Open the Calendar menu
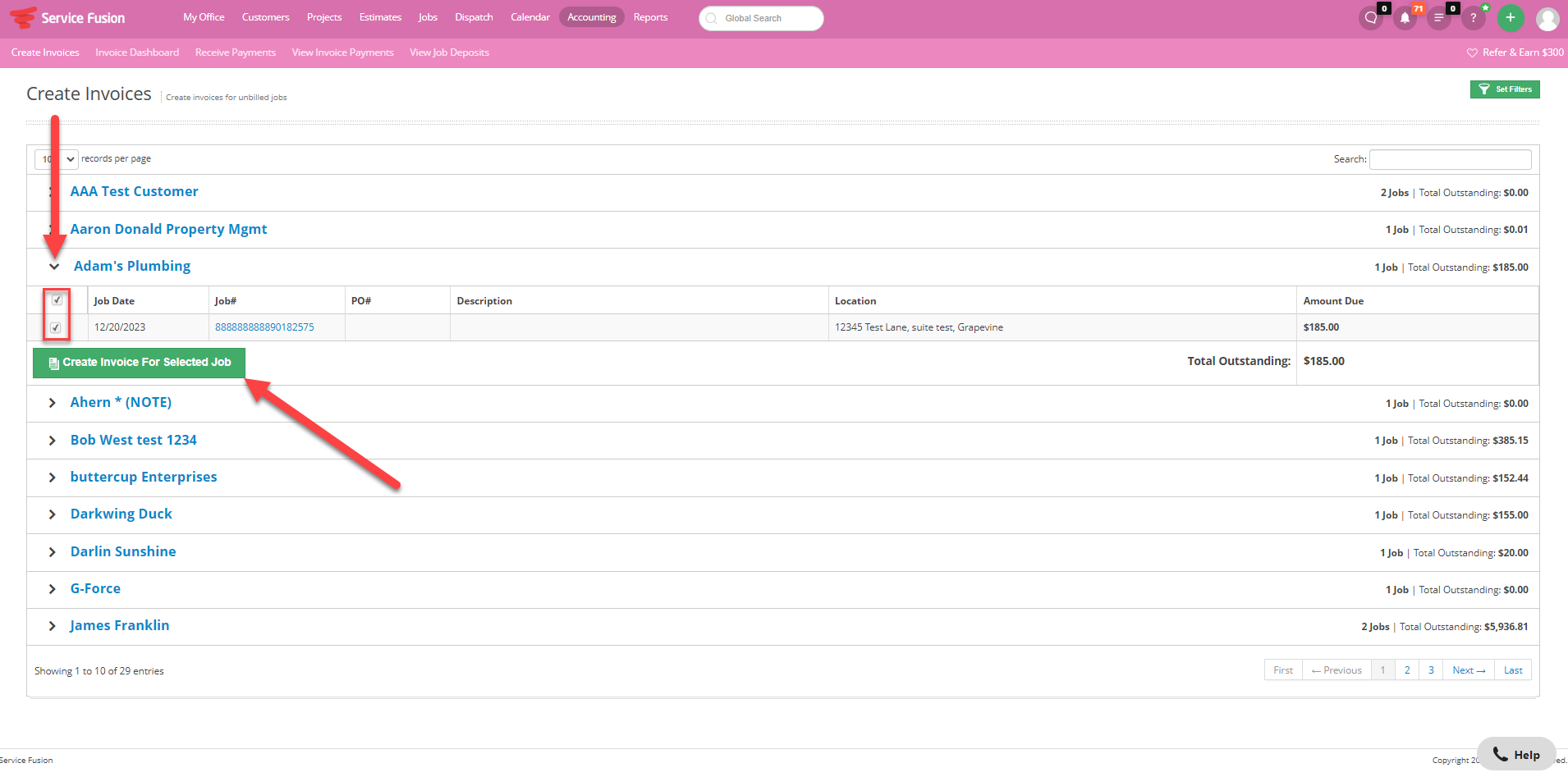1568x777 pixels. coord(530,17)
